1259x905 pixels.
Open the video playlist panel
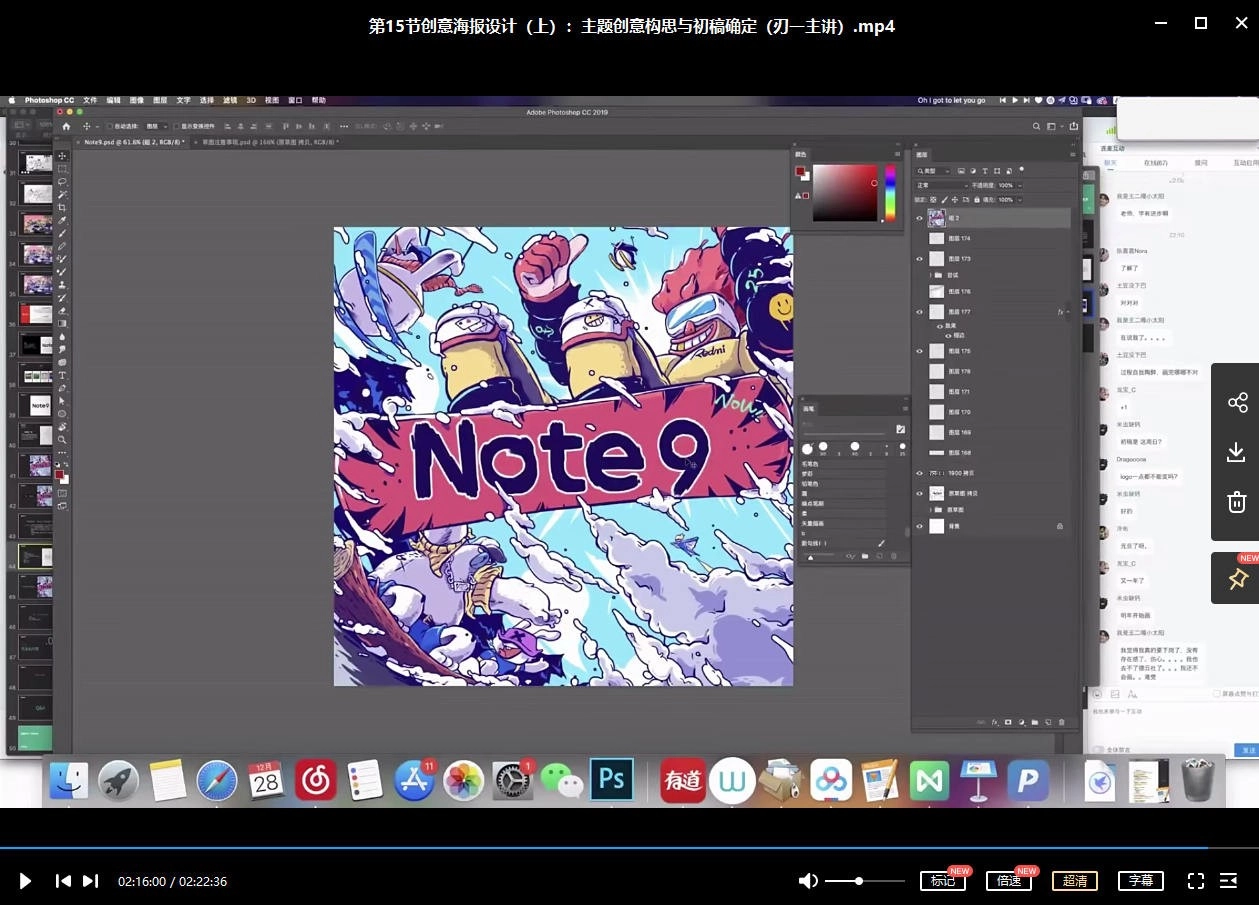1229,881
